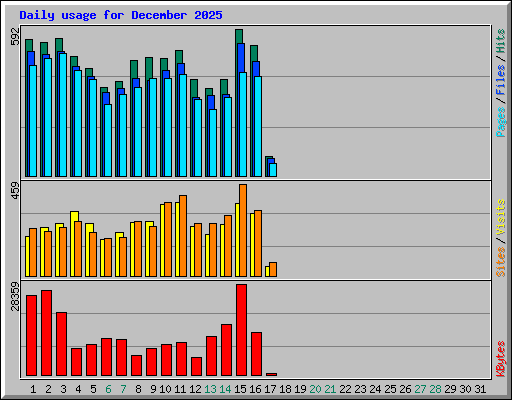Click day 3 on the x-axis
Screen dimensions: 512x400
[63, 389]
